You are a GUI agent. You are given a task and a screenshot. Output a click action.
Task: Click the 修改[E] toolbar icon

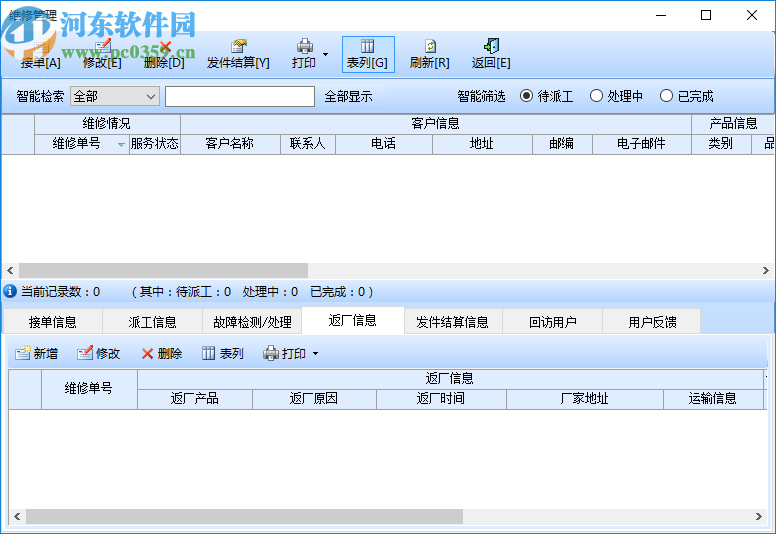tap(102, 47)
